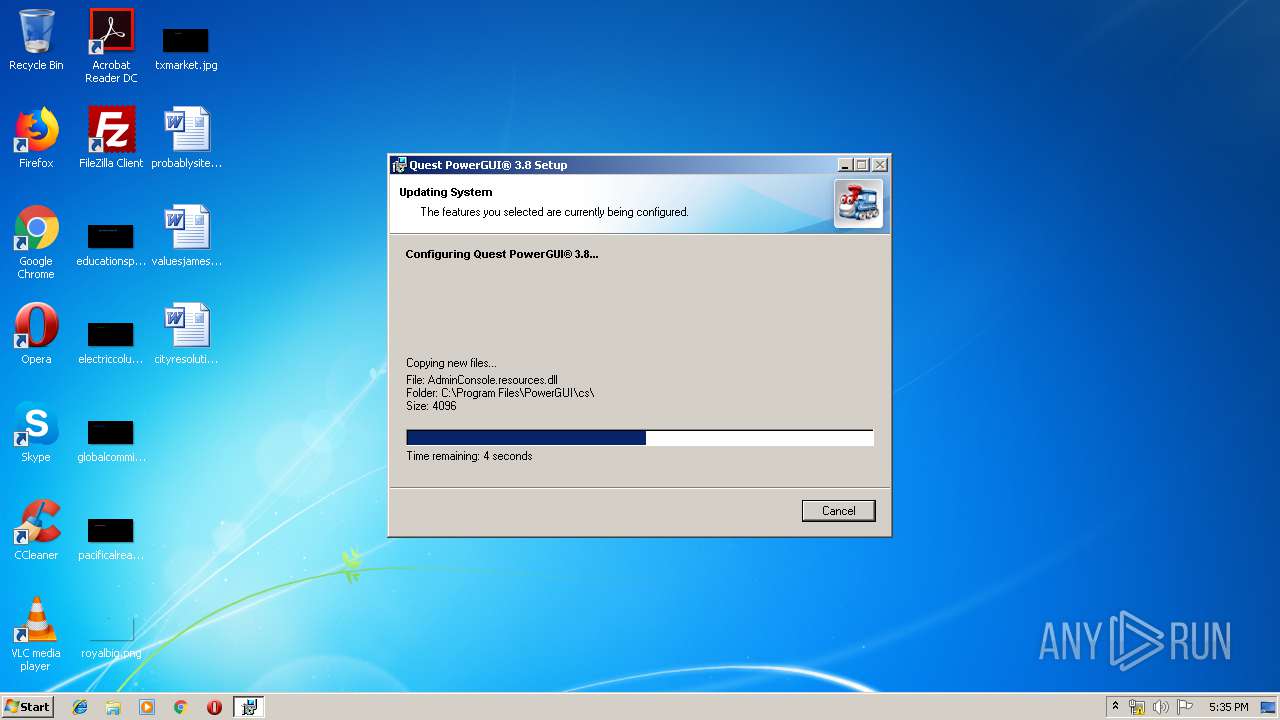The width and height of the screenshot is (1280, 720).
Task: Minimize the PowerGUI Setup window
Action: click(845, 165)
